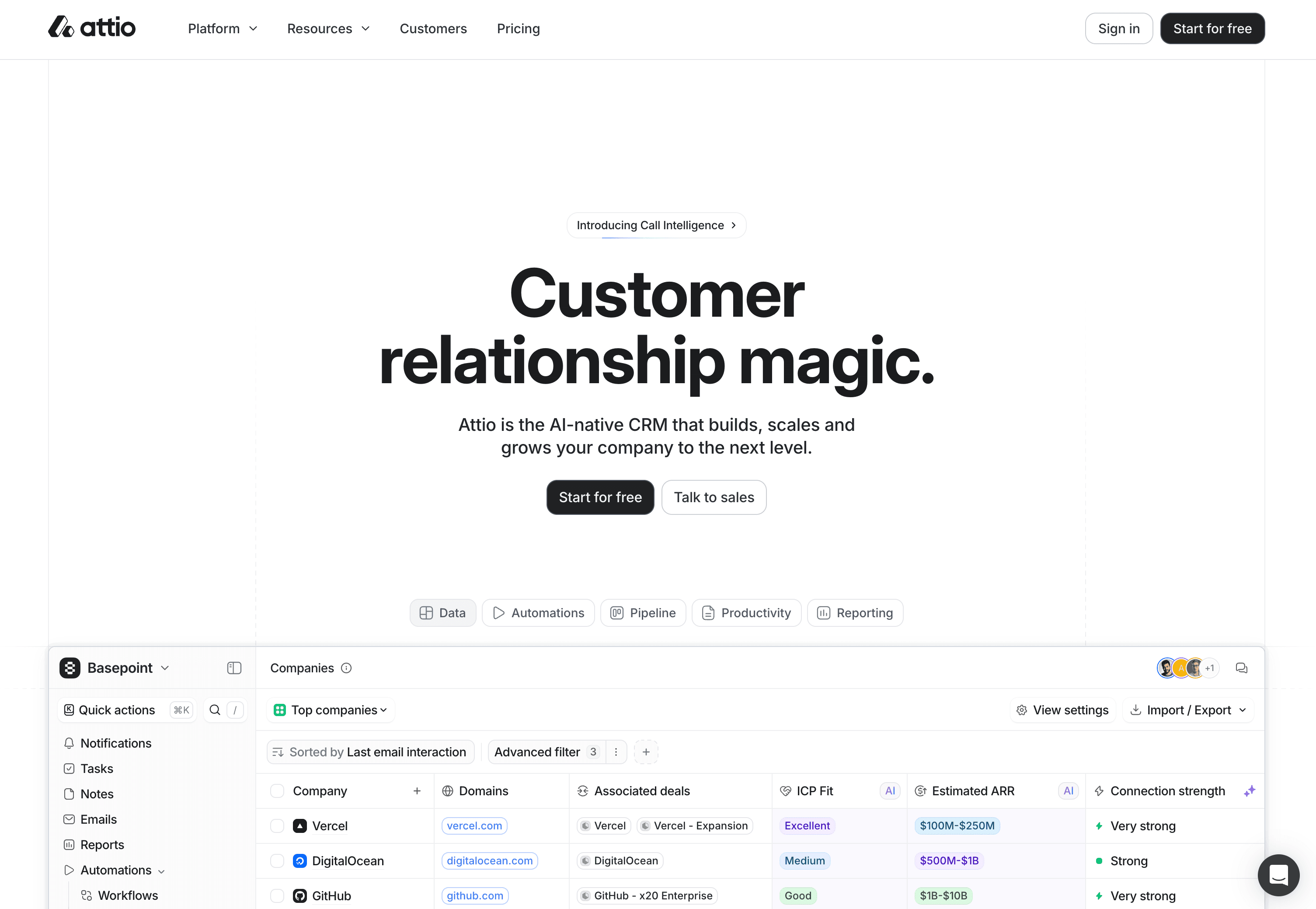Check the DigitalOcean row checkbox
The image size is (1316, 909).
[x=277, y=860]
